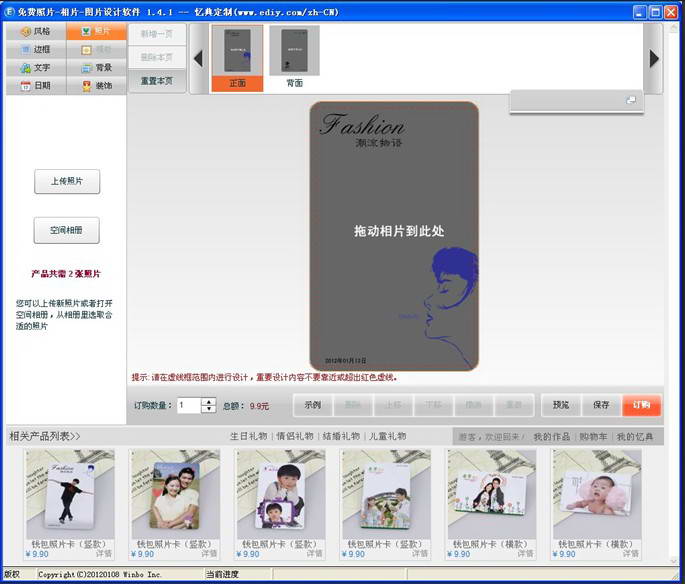
Task: Open 详情 link of the first product
Action: 103,553
